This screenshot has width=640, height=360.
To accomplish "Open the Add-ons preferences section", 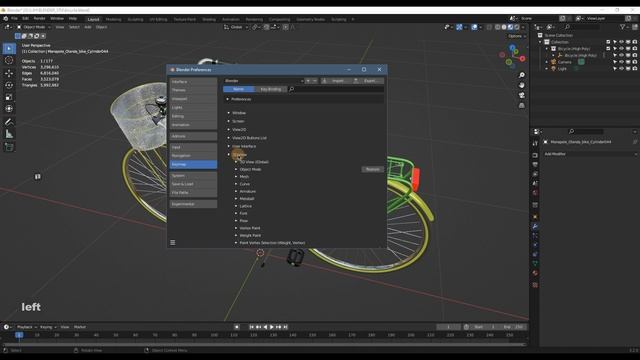I will coord(193,136).
